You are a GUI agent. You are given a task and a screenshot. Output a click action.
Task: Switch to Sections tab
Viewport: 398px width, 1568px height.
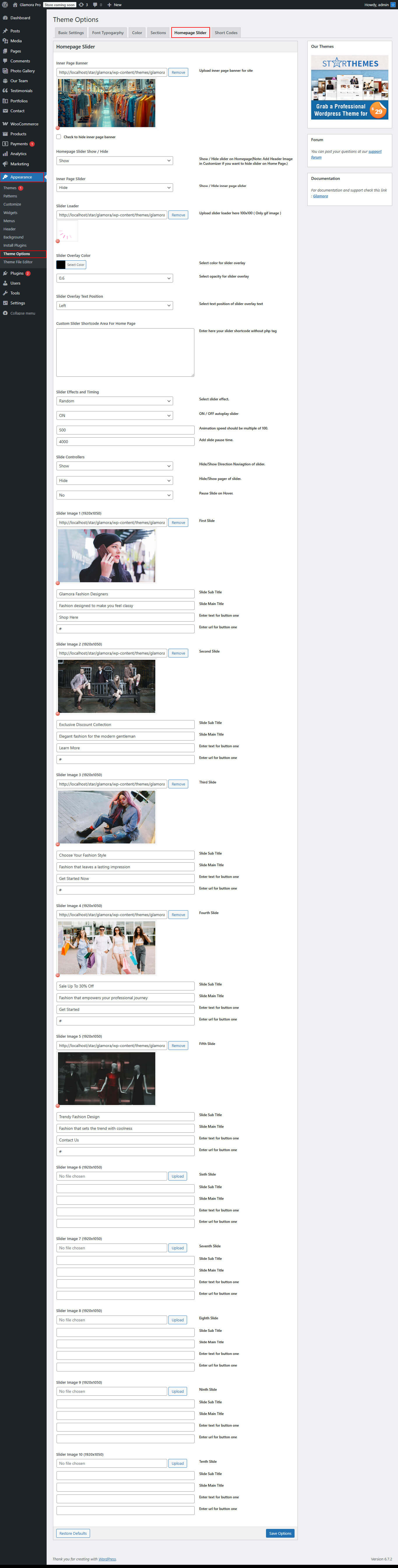pyautogui.click(x=158, y=33)
